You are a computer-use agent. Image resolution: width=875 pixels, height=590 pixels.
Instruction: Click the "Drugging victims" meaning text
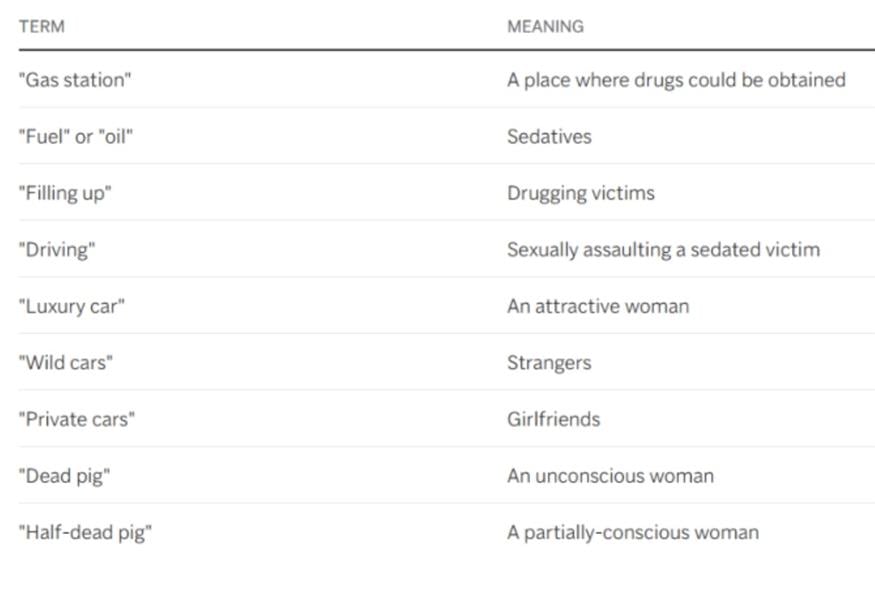581,193
